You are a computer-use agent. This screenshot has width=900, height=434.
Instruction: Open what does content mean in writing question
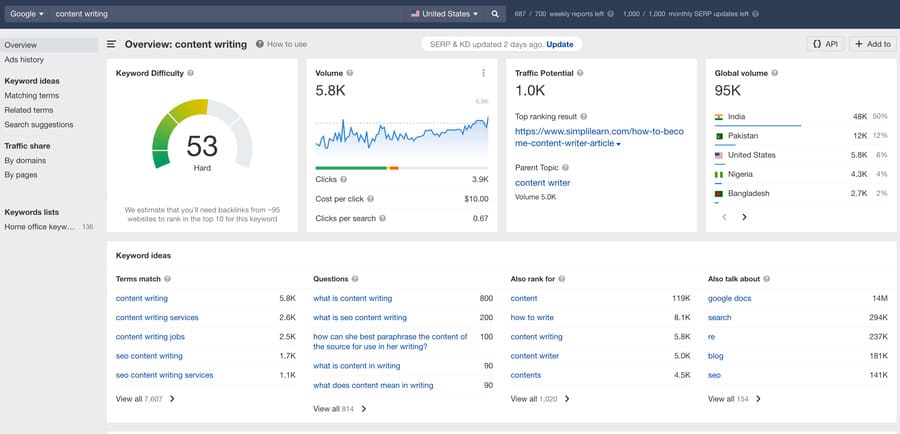point(373,386)
